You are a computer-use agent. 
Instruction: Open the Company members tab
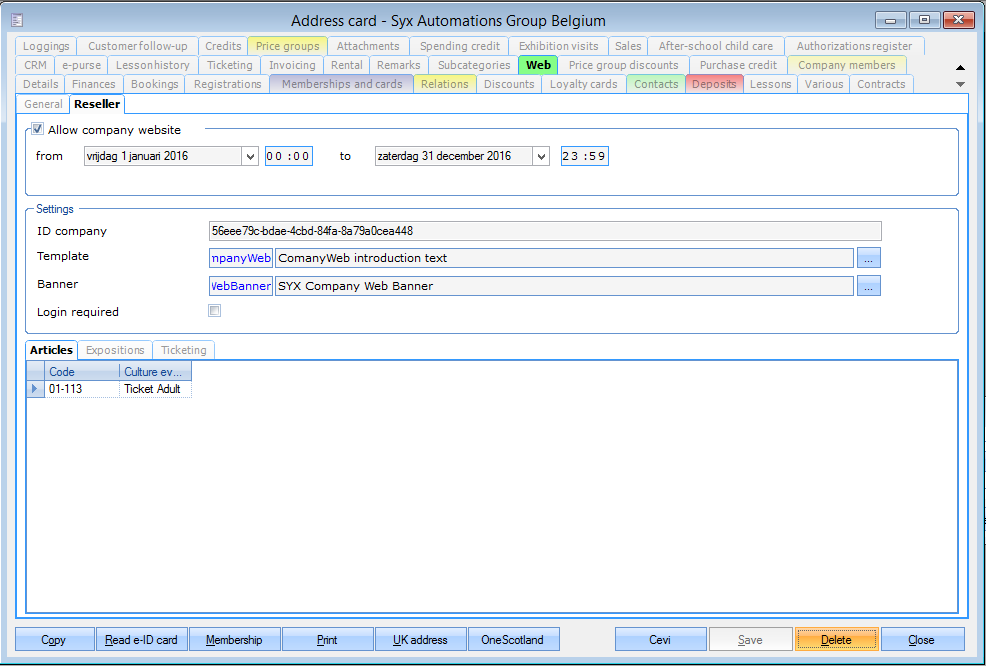click(846, 65)
